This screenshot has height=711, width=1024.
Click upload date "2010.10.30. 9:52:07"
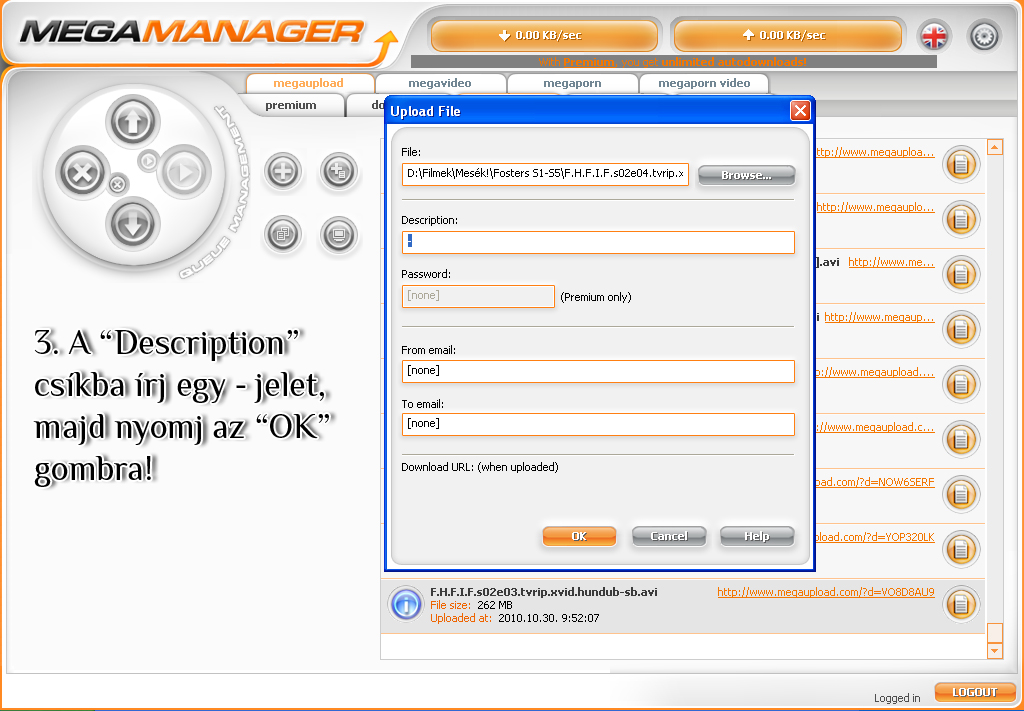click(549, 618)
